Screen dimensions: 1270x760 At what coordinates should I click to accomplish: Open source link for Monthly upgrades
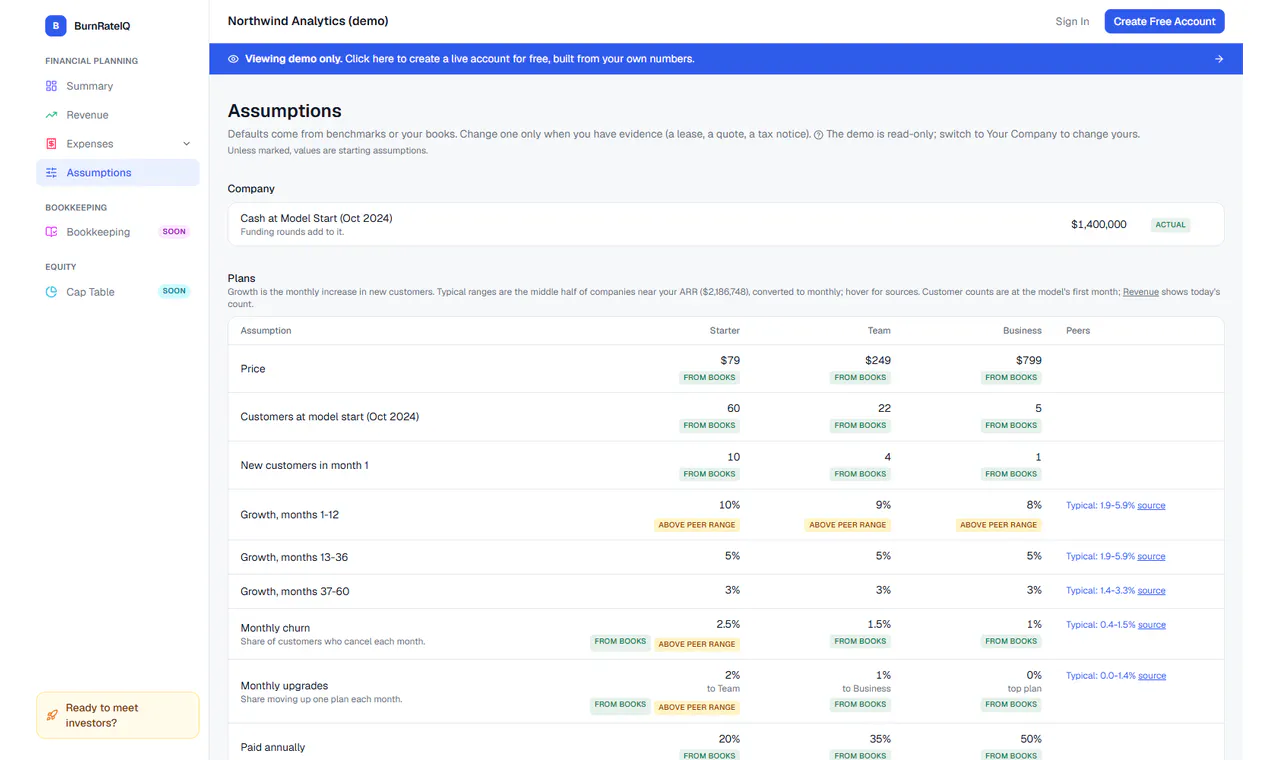coord(1151,676)
